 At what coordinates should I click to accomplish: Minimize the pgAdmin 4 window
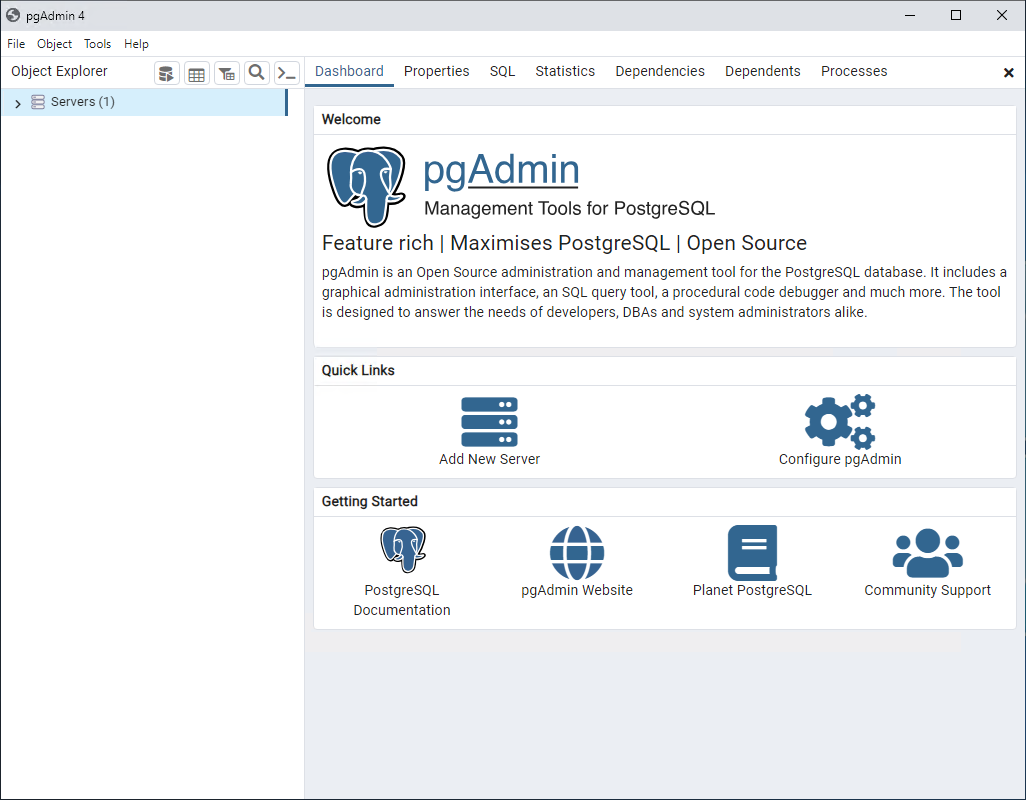(x=910, y=15)
